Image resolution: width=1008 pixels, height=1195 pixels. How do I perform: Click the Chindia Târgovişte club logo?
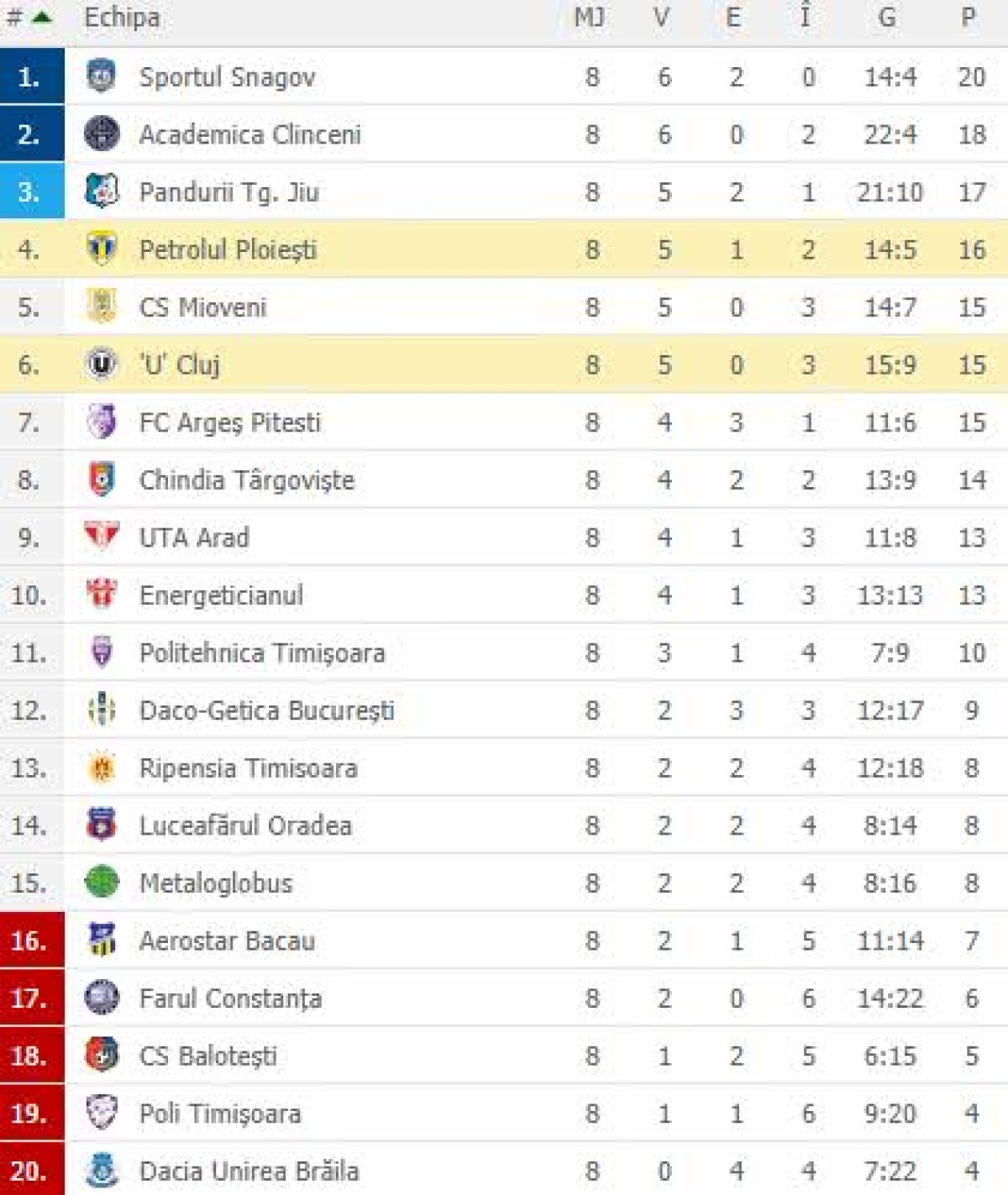101,480
